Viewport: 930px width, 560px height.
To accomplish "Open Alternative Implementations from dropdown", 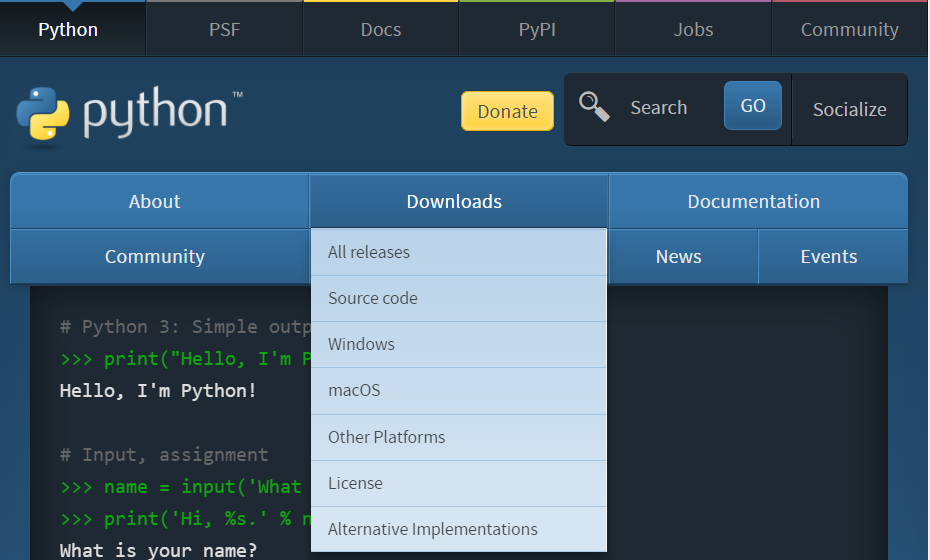I will 458,529.
